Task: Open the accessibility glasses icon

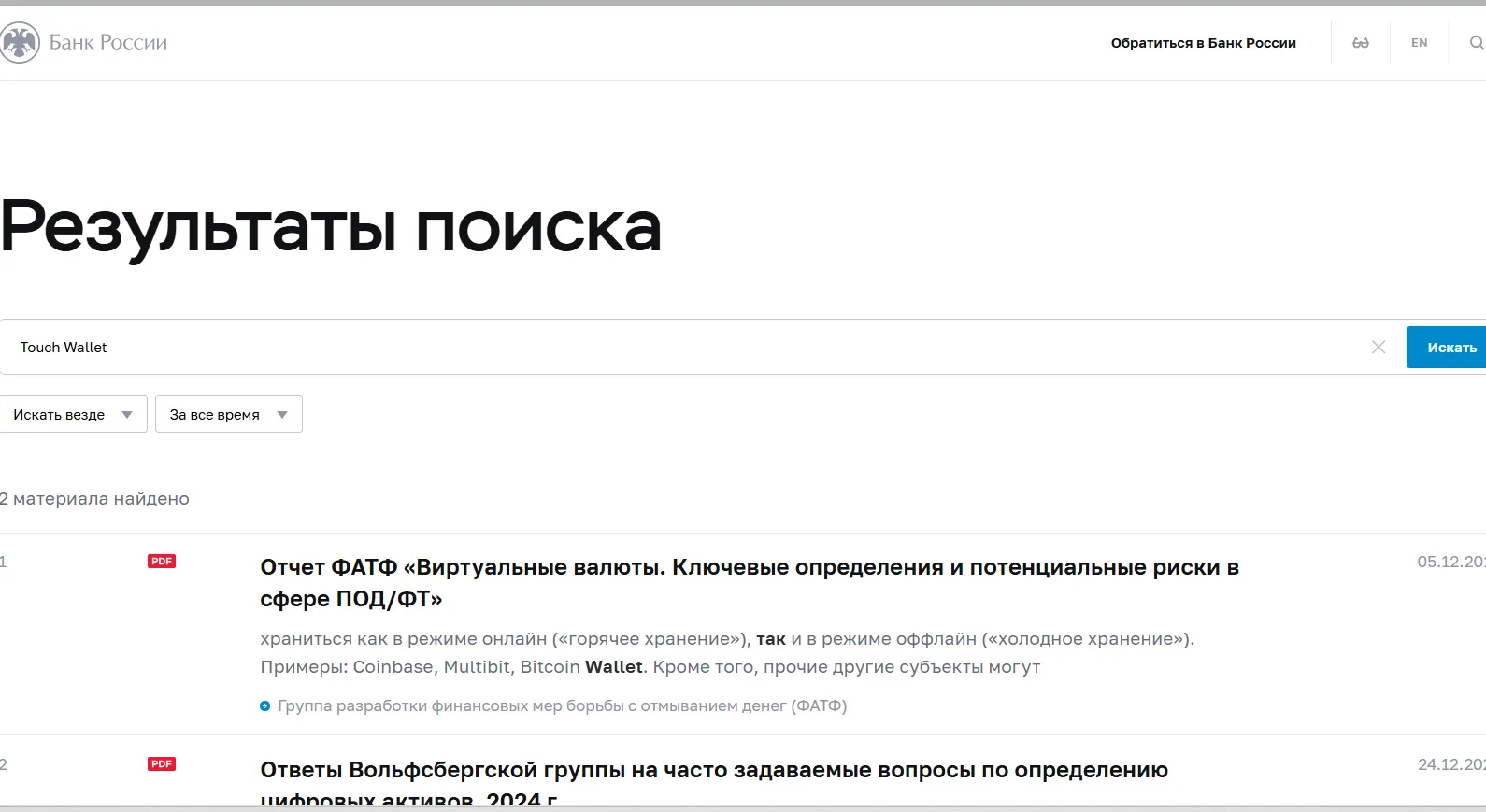Action: click(x=1361, y=43)
